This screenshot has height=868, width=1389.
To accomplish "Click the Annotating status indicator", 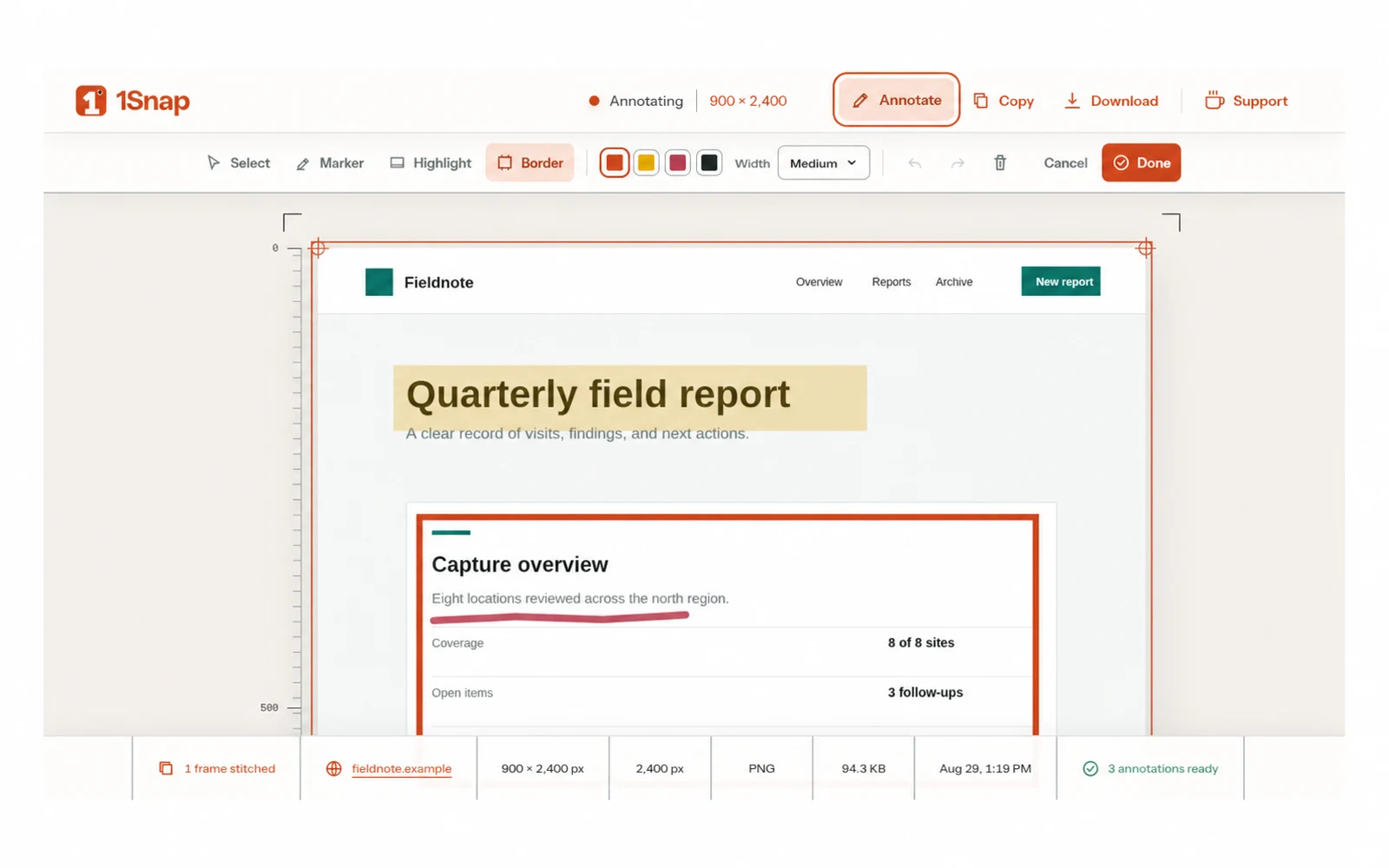I will [x=636, y=101].
